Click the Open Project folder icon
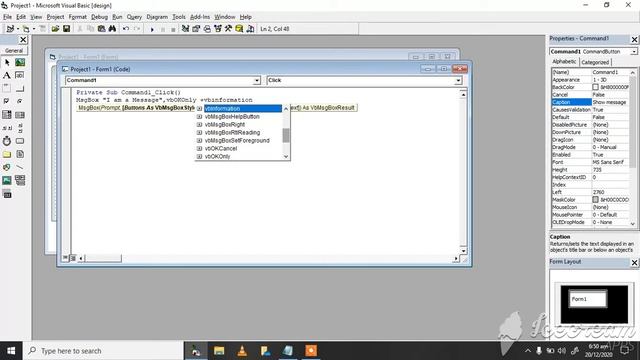640x360 pixels. tap(55, 29)
